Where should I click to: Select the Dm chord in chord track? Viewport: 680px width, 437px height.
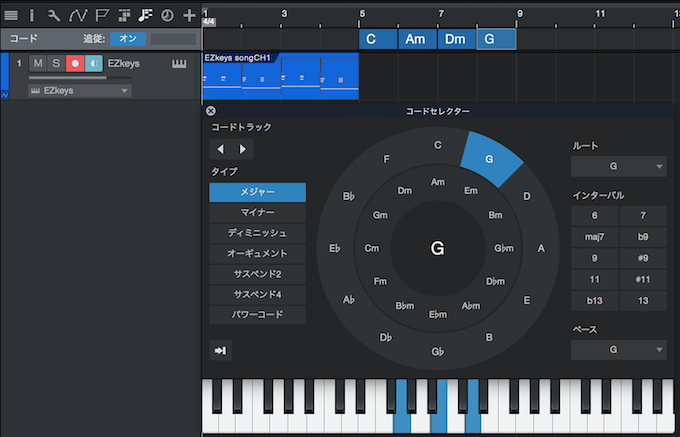(457, 39)
